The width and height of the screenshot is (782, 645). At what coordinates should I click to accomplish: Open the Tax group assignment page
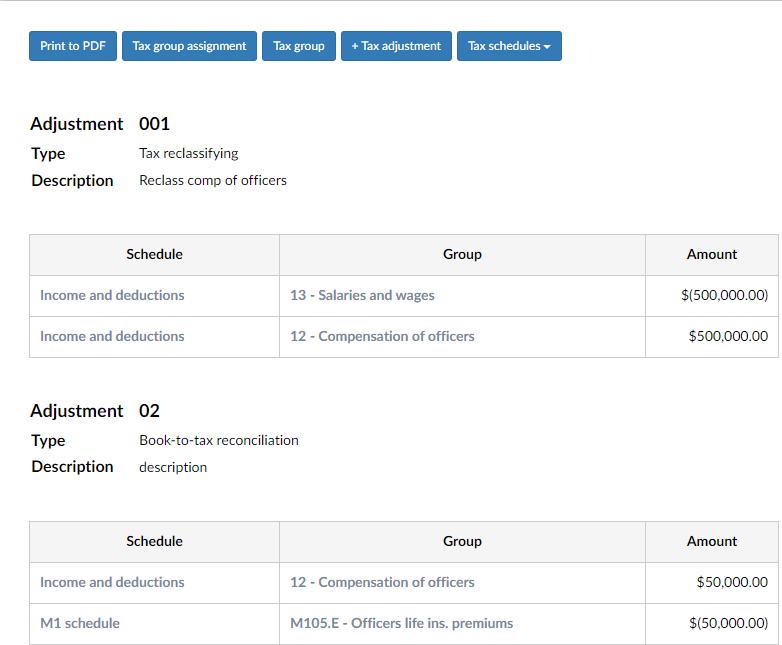coord(189,46)
